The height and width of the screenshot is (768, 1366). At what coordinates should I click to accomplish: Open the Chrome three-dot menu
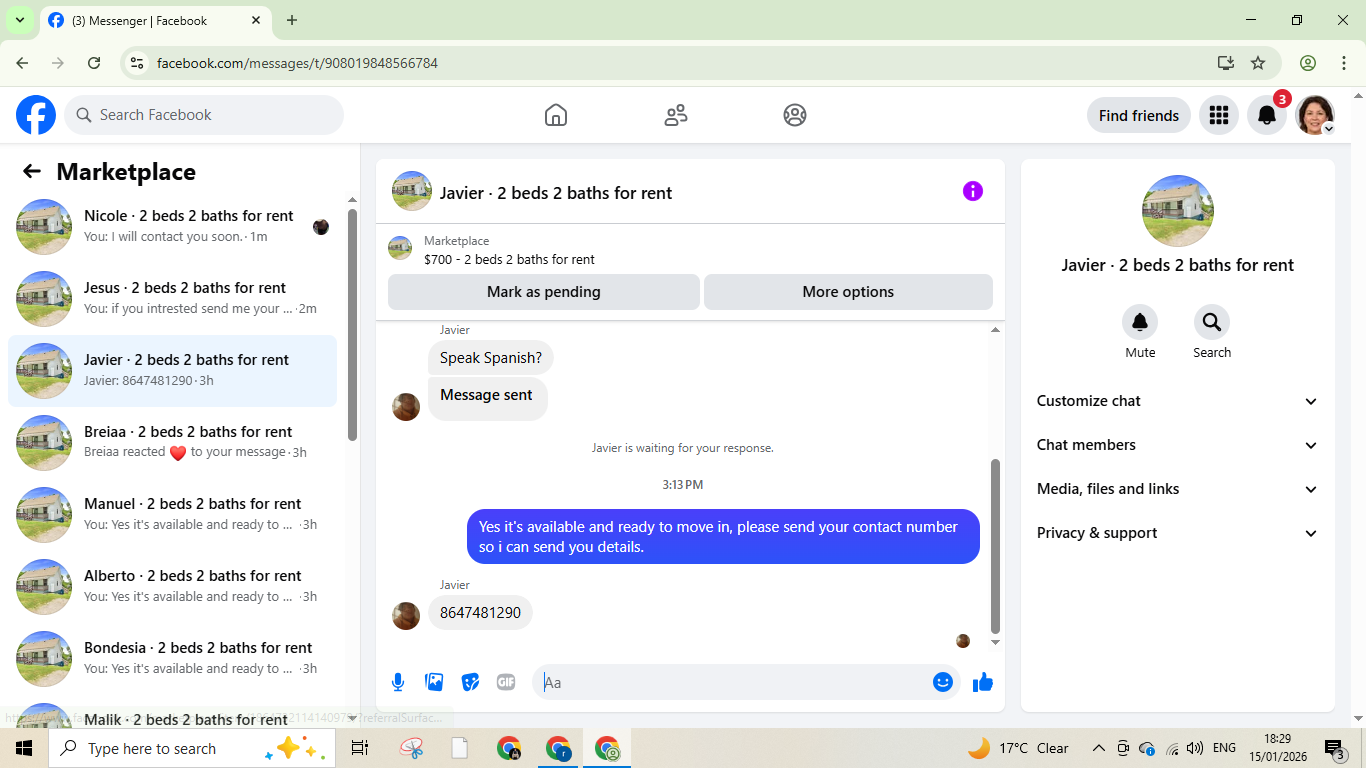[x=1344, y=63]
